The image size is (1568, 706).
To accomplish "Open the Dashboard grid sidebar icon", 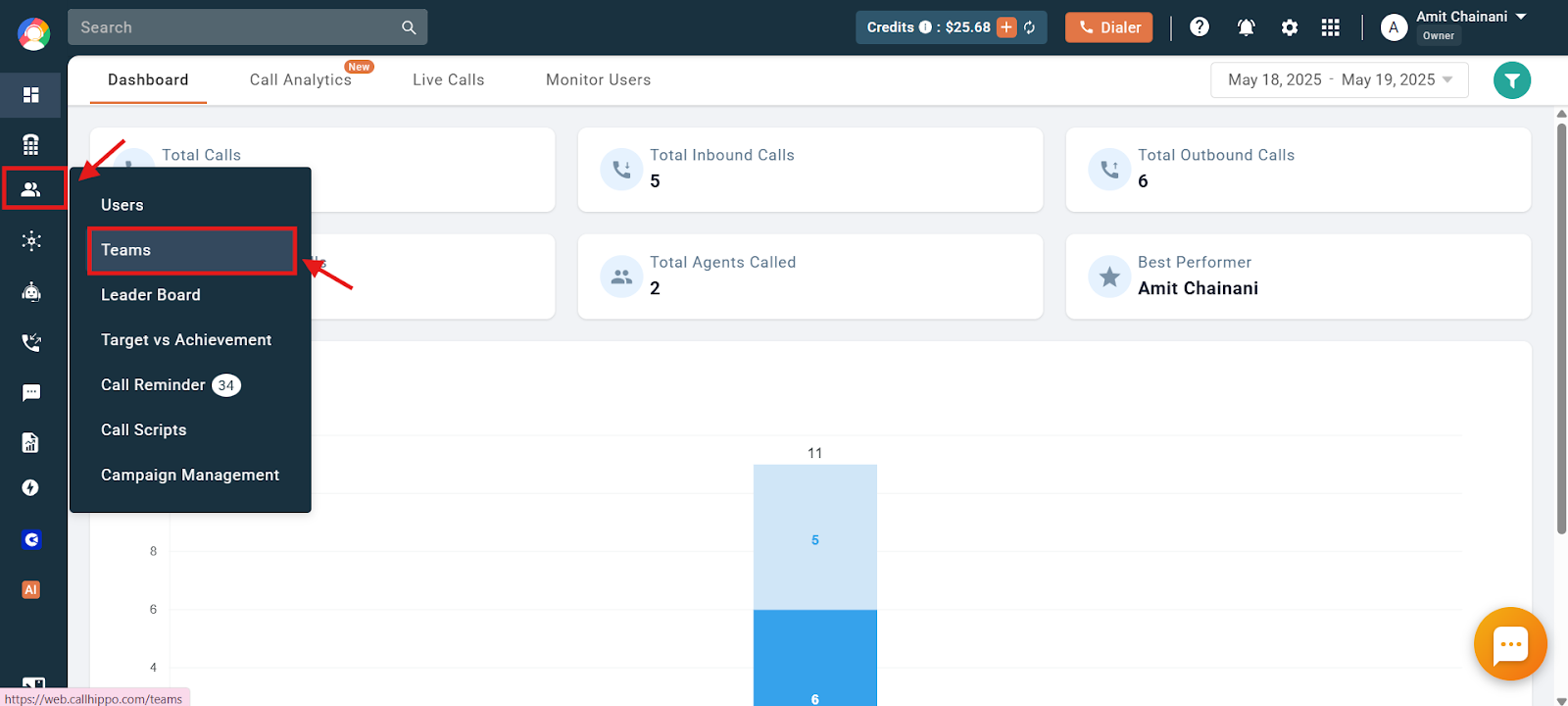I will 31,95.
